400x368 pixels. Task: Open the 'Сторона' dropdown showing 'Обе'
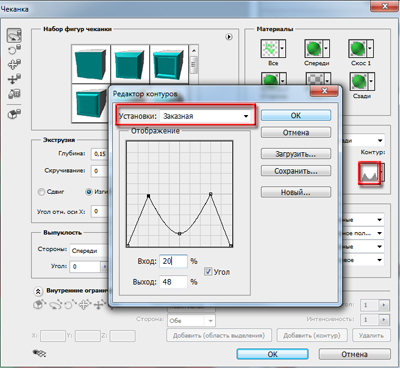(x=191, y=321)
